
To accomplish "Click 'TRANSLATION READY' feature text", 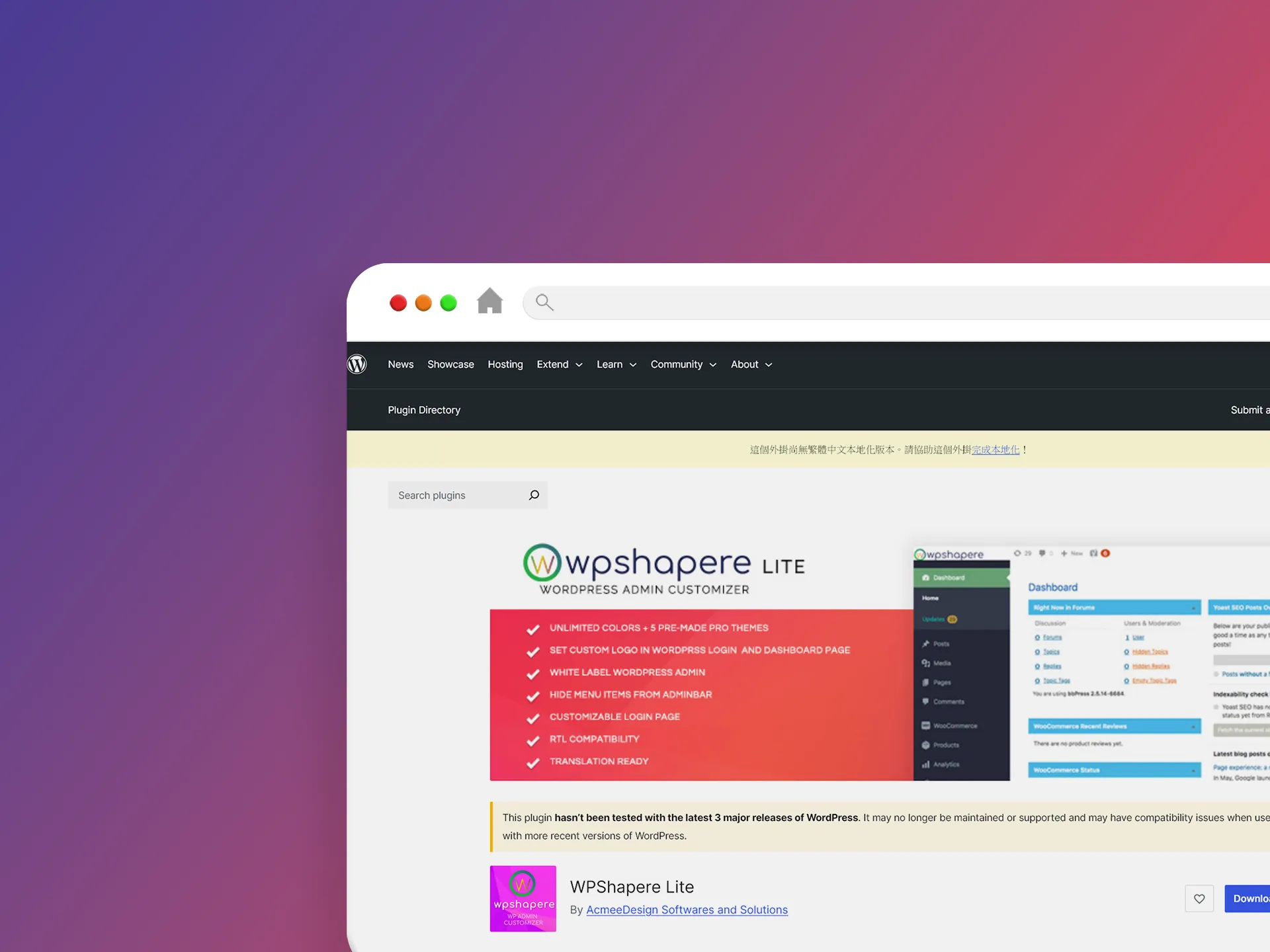I will (599, 762).
